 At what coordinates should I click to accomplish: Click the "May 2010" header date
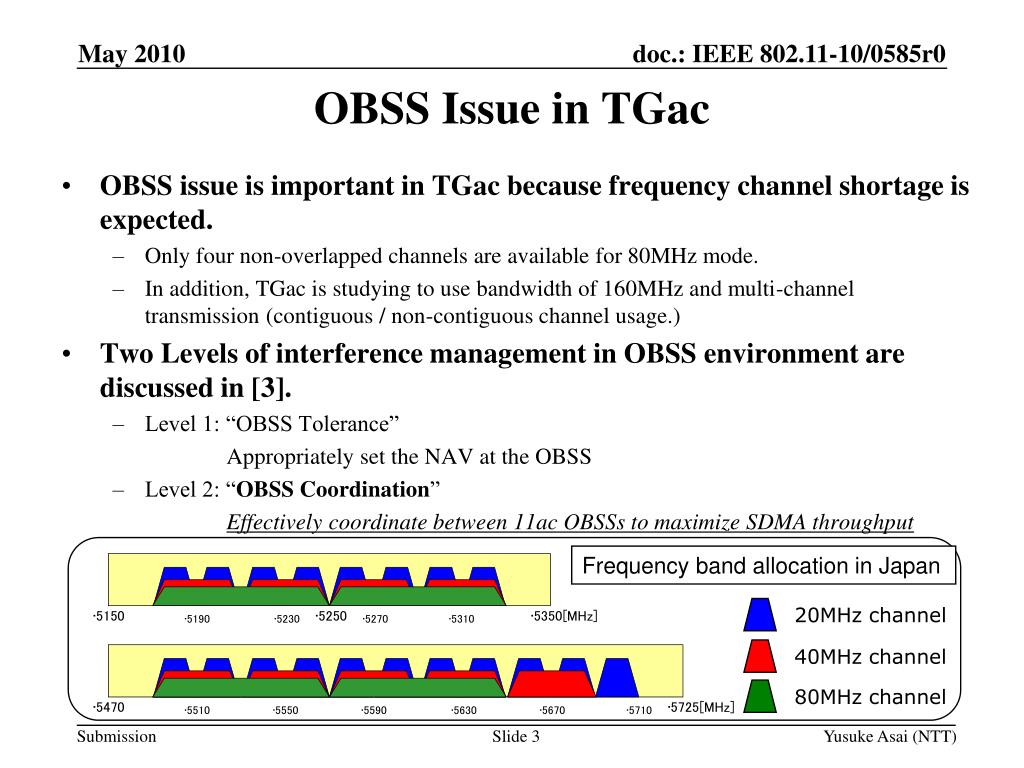tap(131, 54)
